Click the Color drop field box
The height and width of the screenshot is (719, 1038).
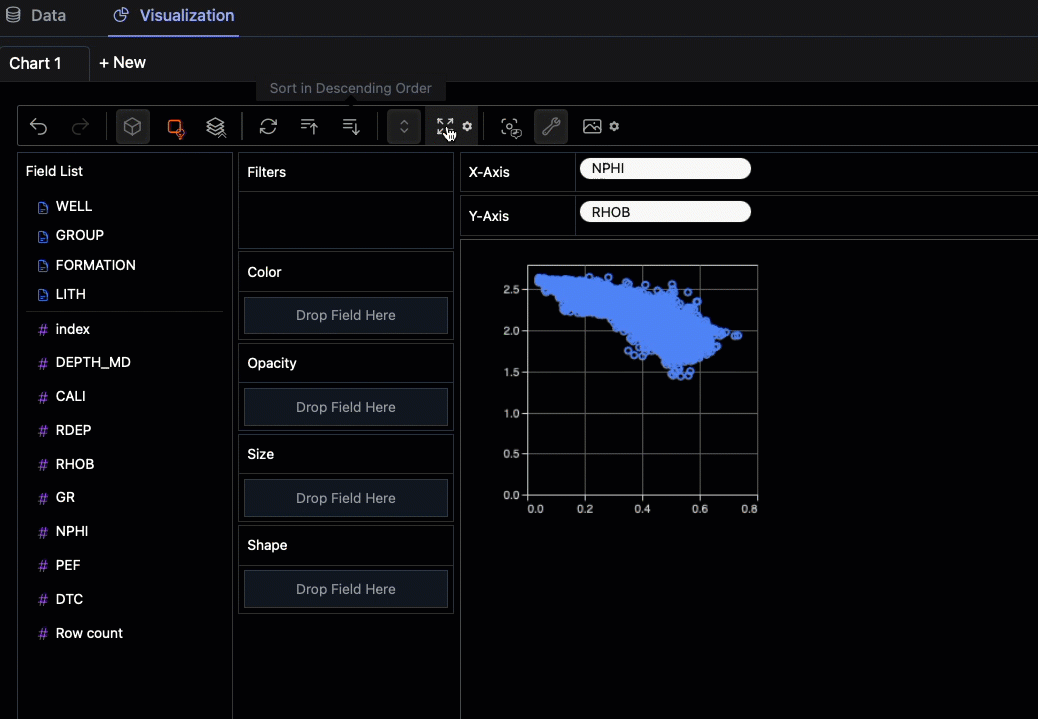pos(346,315)
